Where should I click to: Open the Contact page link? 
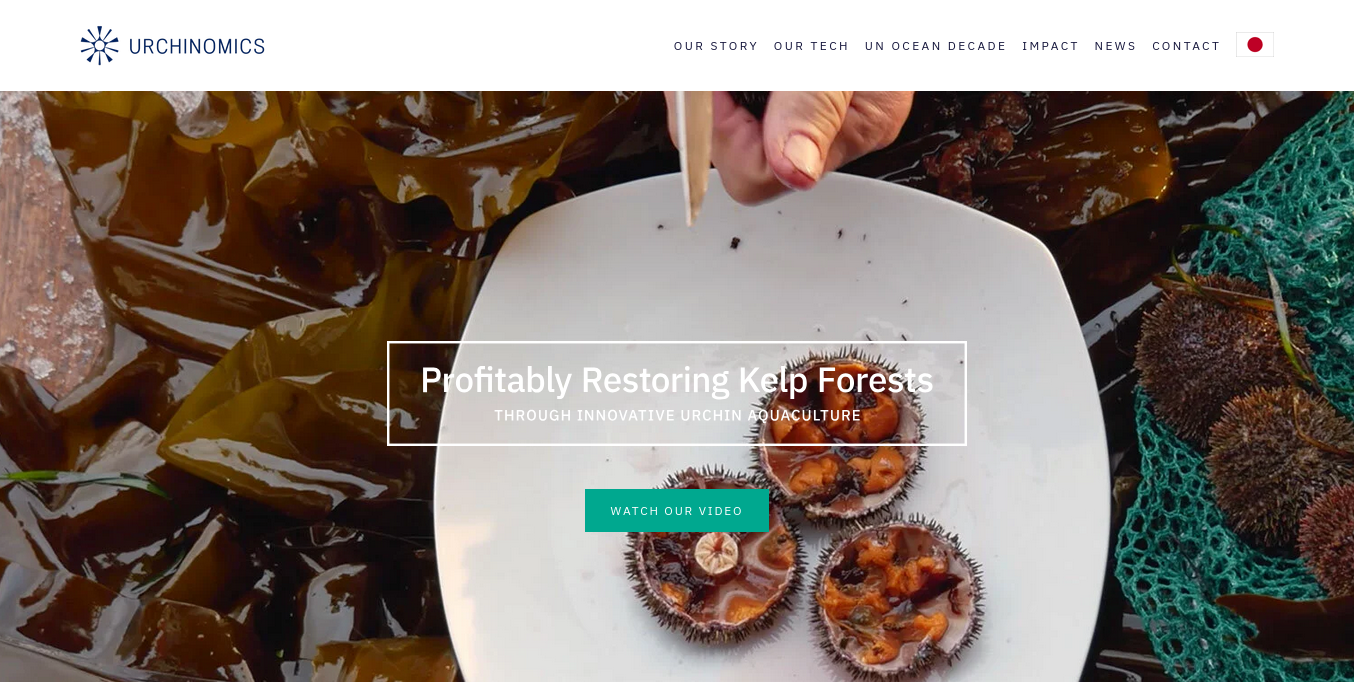(1186, 46)
